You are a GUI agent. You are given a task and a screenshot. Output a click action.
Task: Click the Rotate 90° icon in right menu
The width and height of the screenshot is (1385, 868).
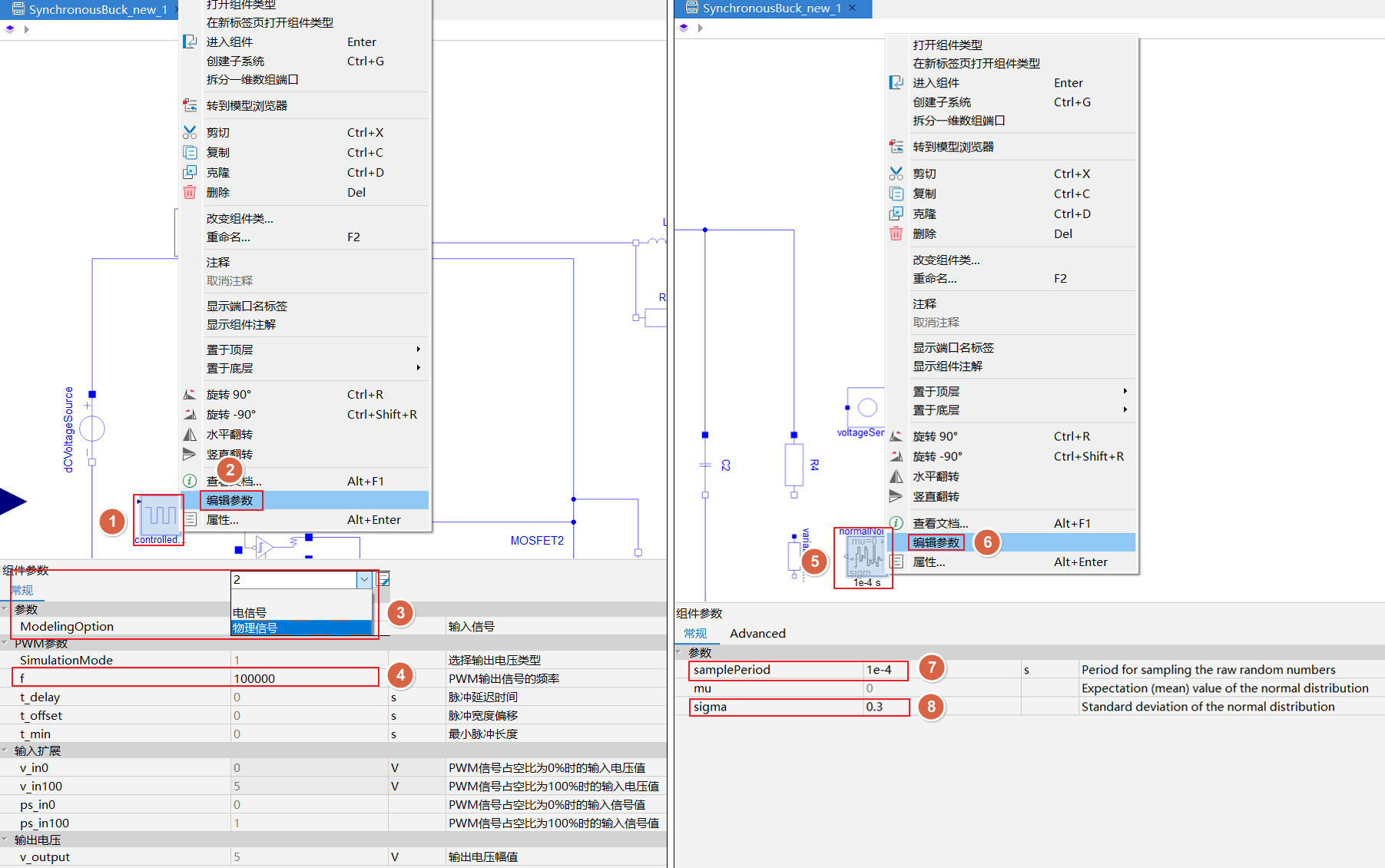click(896, 436)
